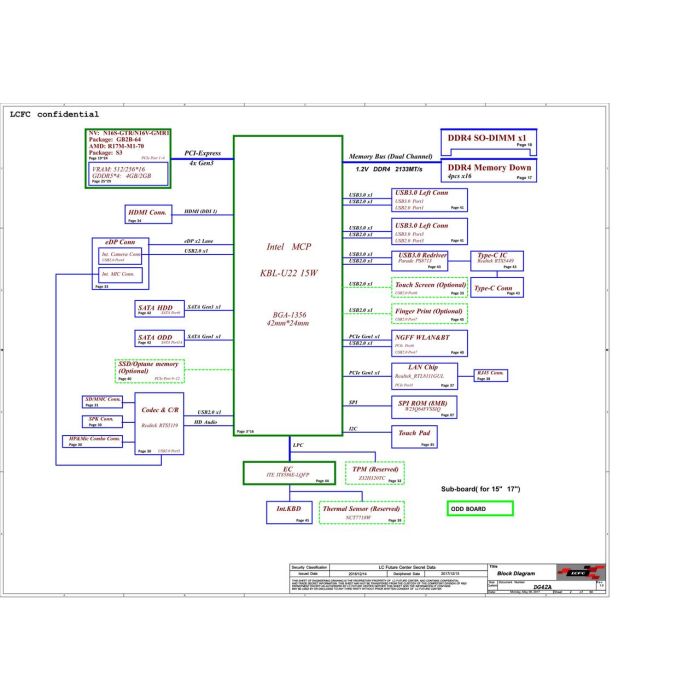
Task: Click the 'Sub-board( for 15" 17")' heading
Action: [x=481, y=489]
